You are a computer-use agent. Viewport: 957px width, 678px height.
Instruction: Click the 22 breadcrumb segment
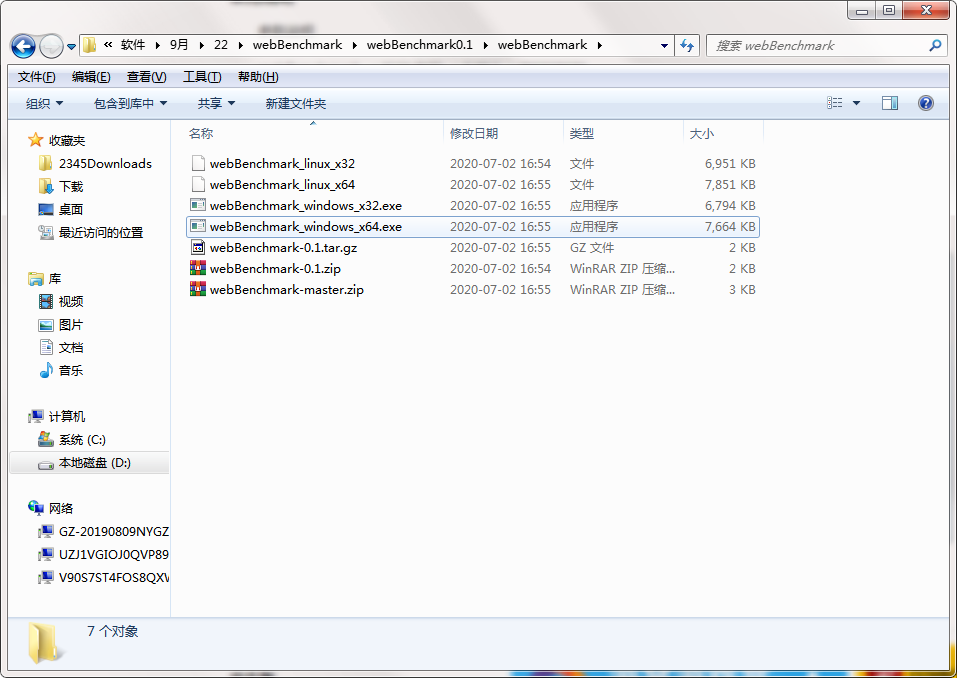click(x=221, y=45)
